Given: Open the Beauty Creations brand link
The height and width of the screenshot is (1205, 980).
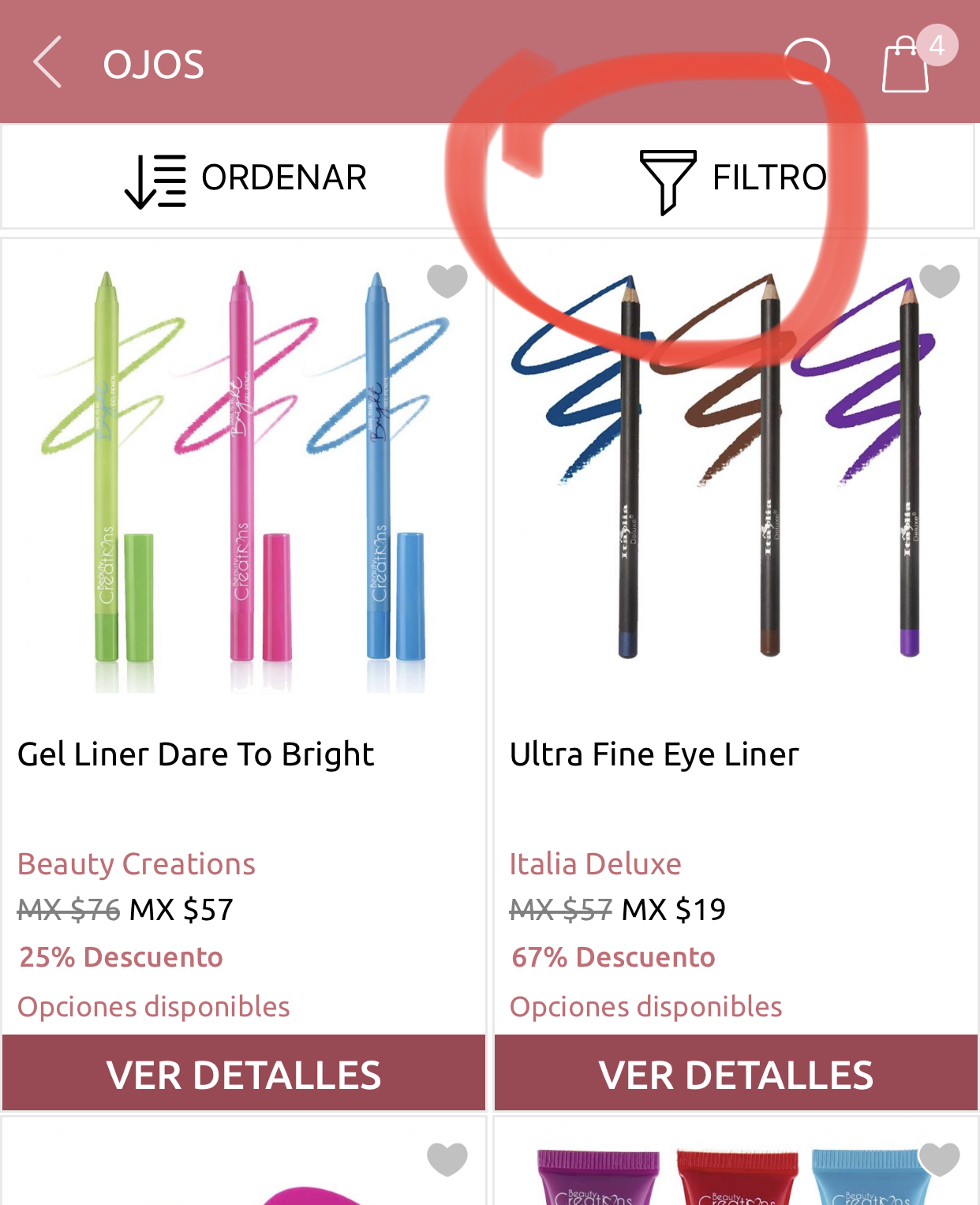Looking at the screenshot, I should pos(137,864).
